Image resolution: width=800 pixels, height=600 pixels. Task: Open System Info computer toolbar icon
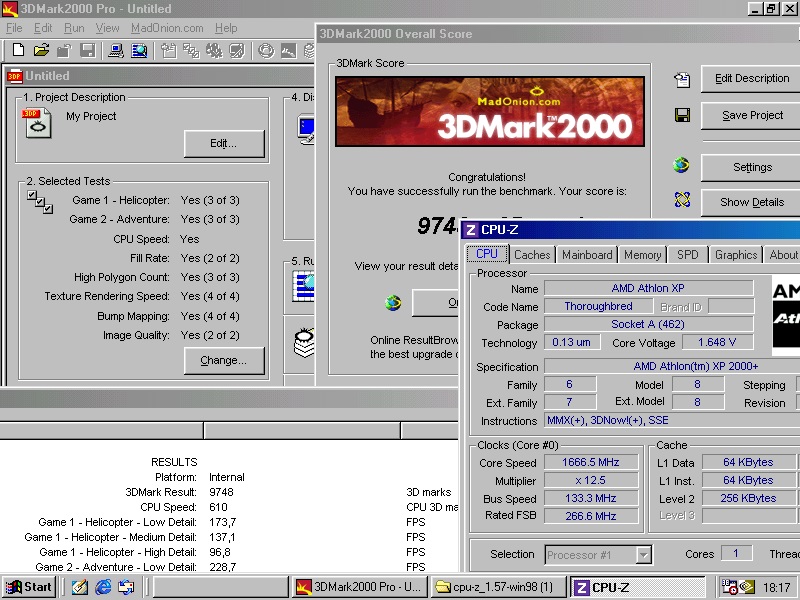pos(116,51)
